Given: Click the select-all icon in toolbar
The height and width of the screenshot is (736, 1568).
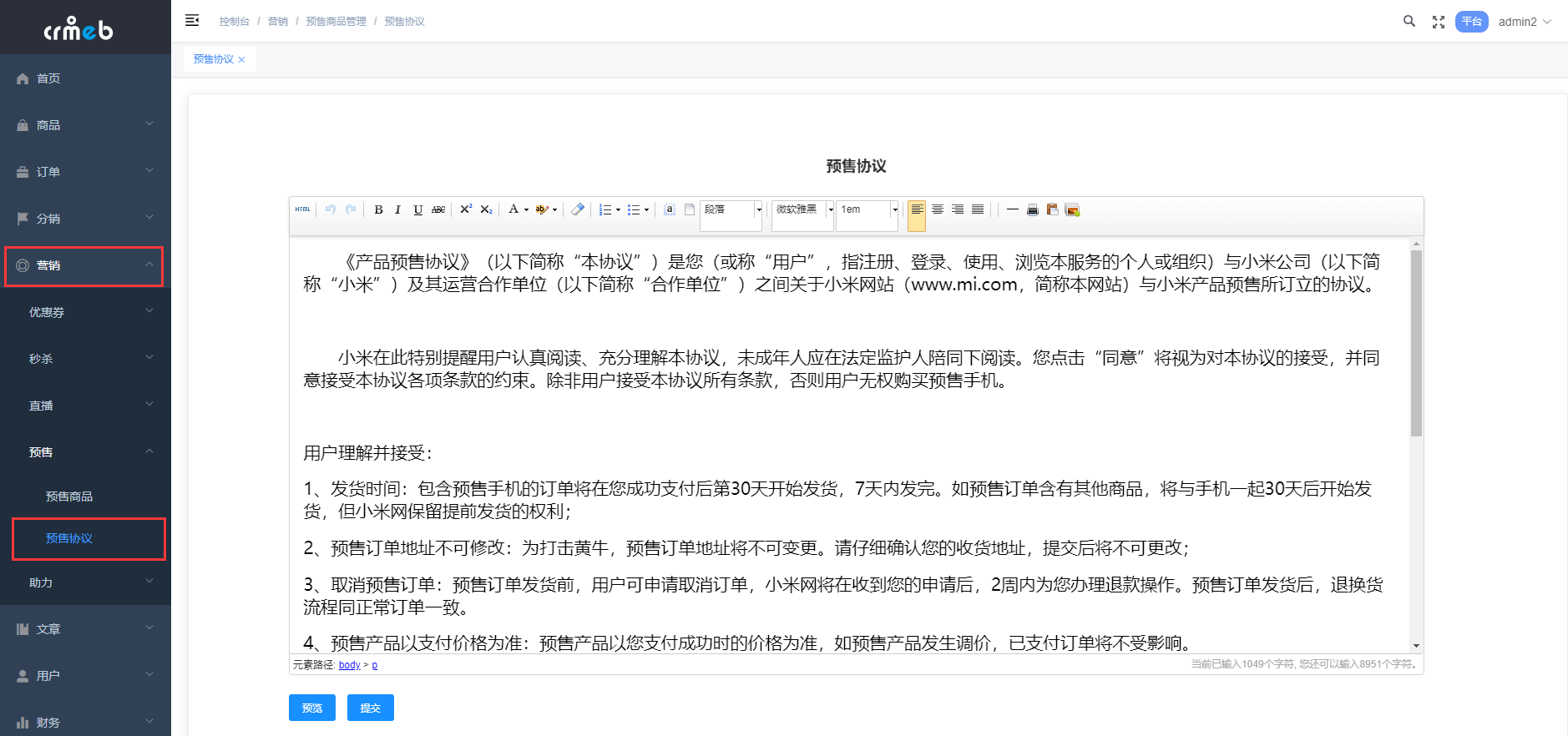Looking at the screenshot, I should pos(670,209).
